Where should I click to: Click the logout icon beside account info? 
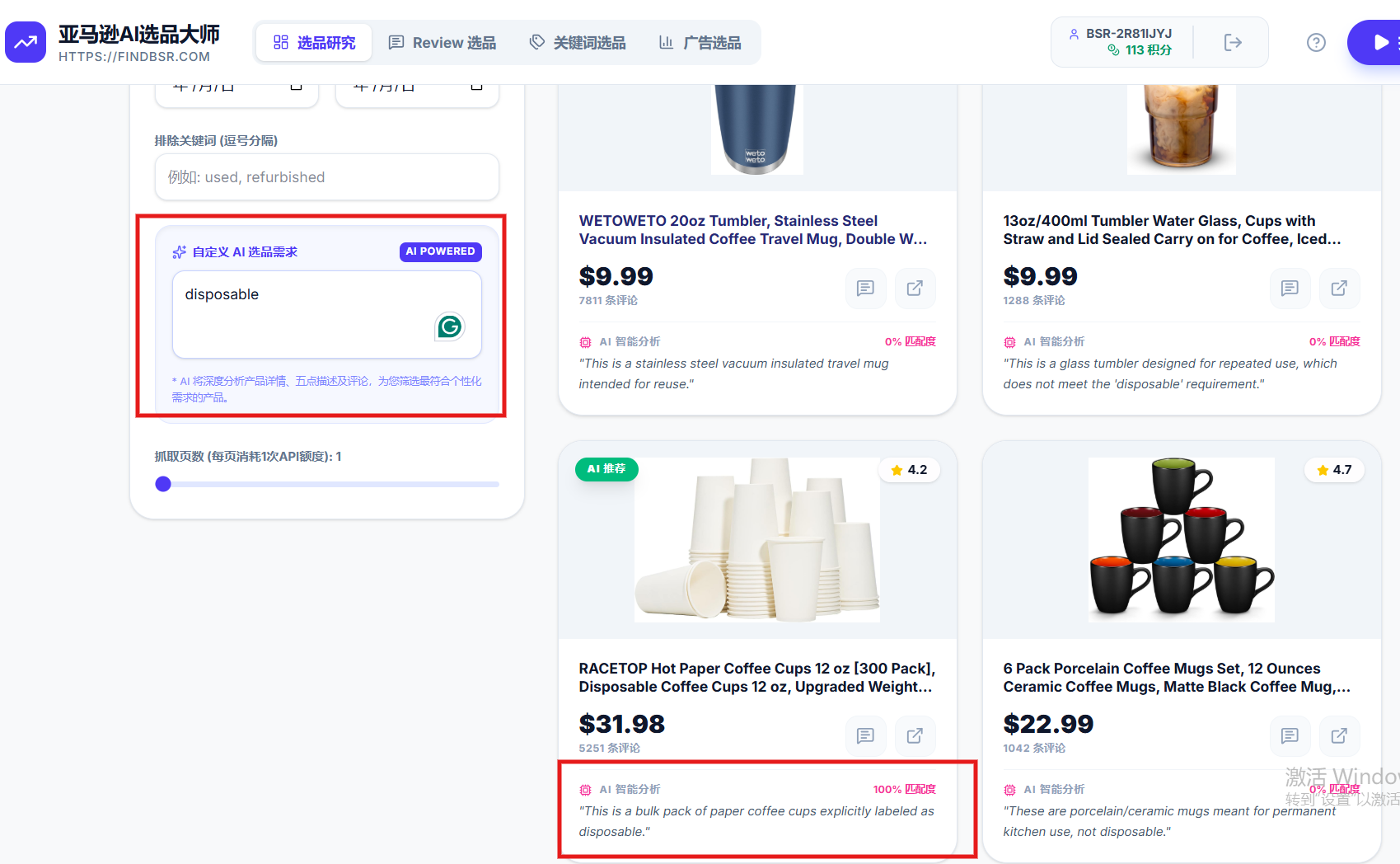(x=1233, y=43)
